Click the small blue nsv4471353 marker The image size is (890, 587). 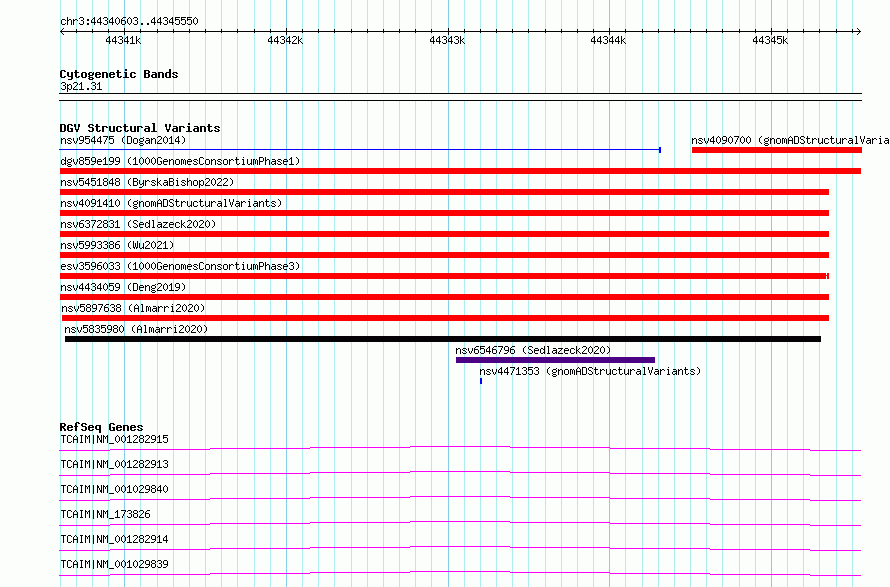481,381
